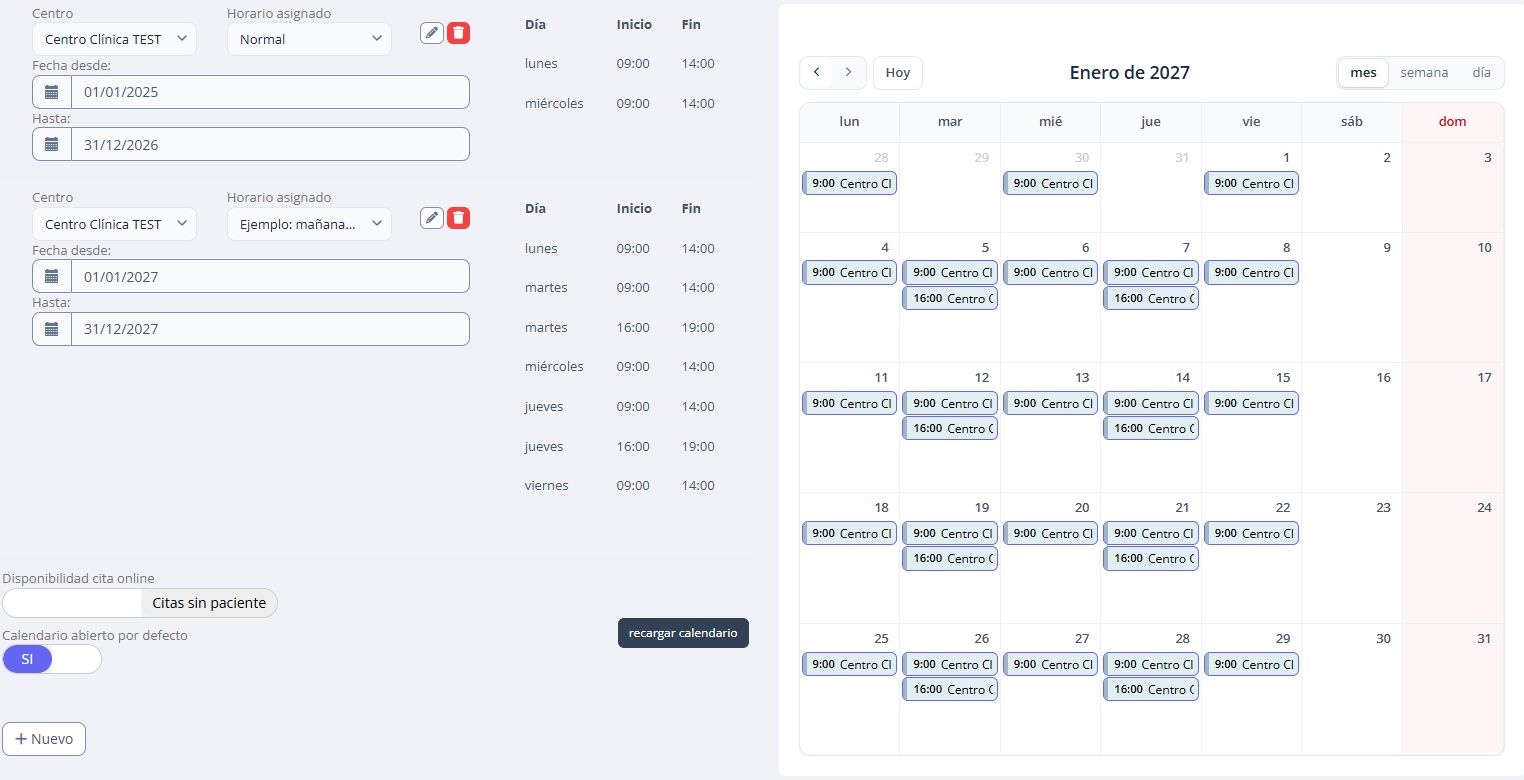Open the 9:00 event on January 1
This screenshot has height=780, width=1524.
tap(1251, 183)
